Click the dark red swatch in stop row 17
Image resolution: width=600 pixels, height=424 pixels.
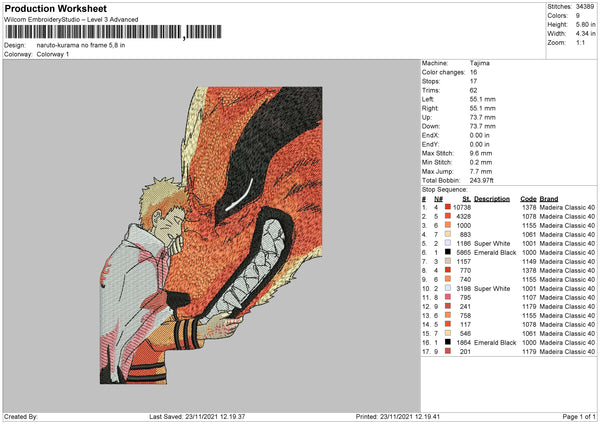(448, 351)
